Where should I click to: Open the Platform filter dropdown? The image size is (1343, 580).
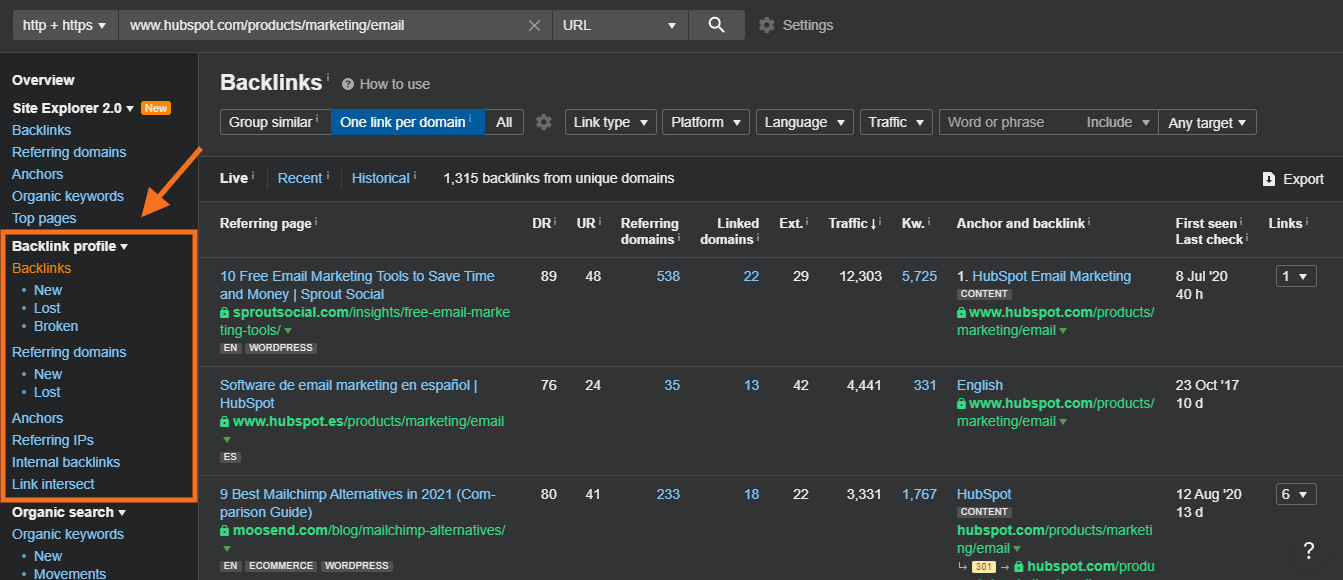point(705,121)
